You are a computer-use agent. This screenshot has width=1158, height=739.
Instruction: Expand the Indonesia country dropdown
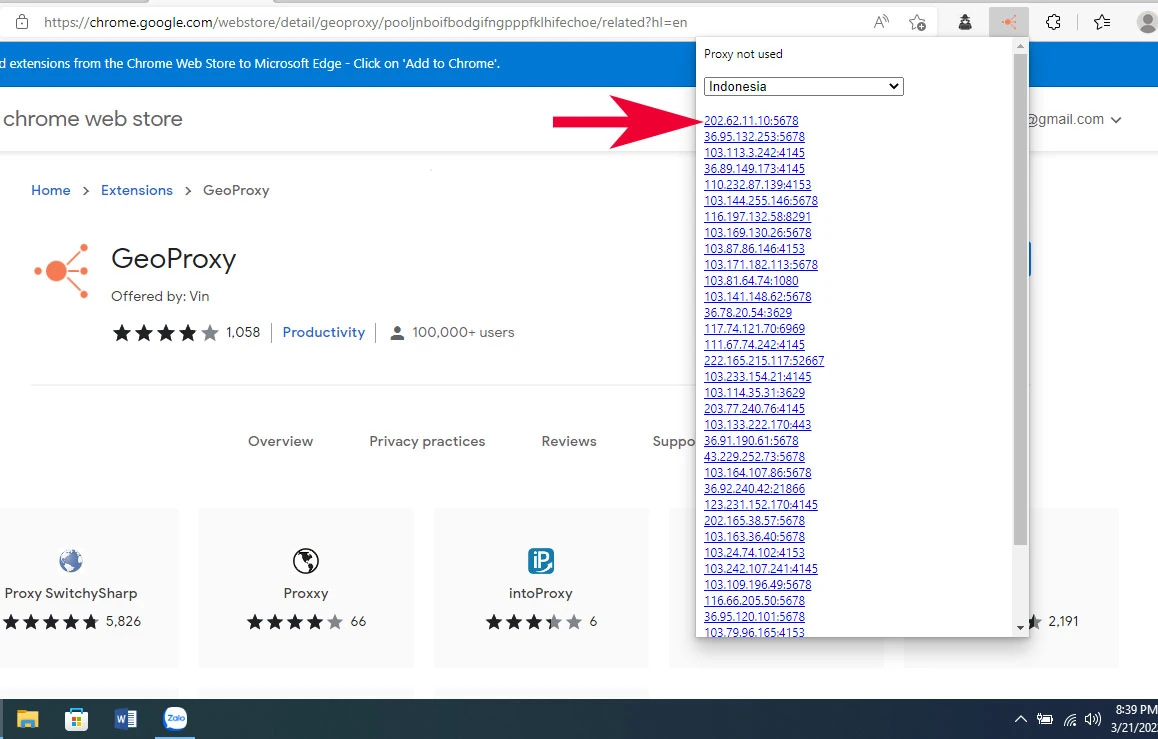803,87
